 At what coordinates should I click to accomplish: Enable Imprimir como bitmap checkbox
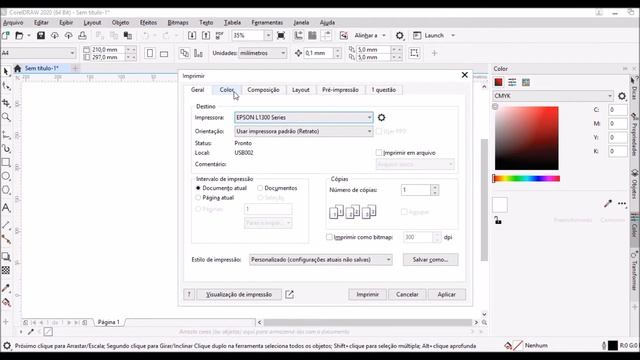329,237
